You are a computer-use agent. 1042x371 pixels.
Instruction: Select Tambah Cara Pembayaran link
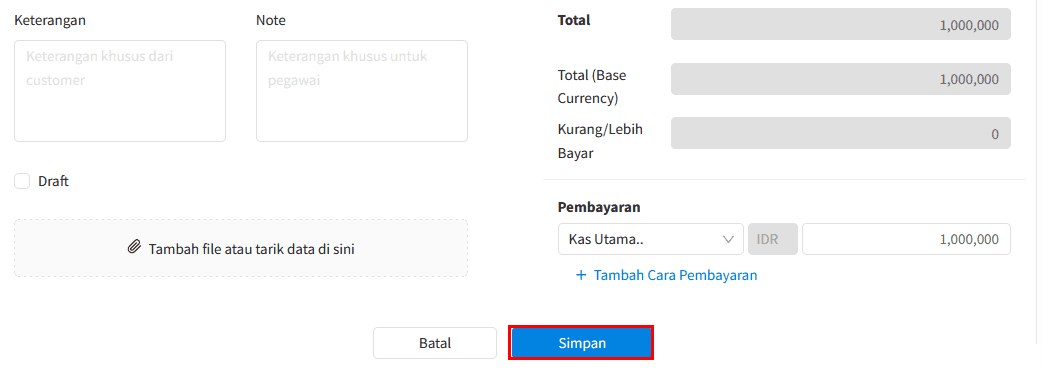(x=676, y=275)
